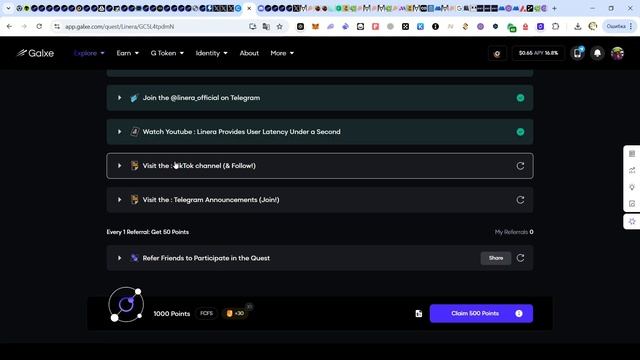Click the document icon left of Claim button

[419, 313]
